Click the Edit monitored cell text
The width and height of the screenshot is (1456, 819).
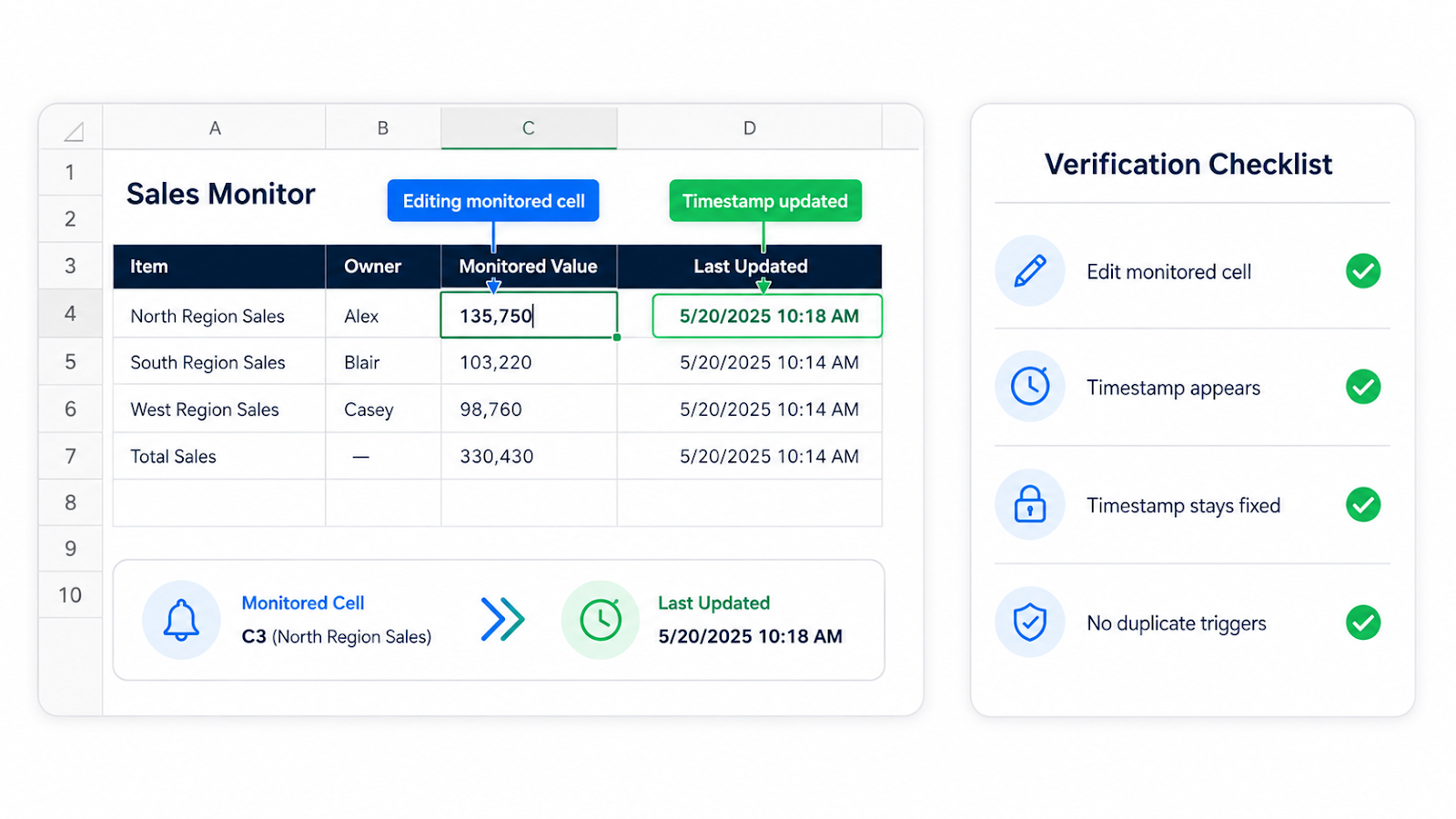point(1169,271)
